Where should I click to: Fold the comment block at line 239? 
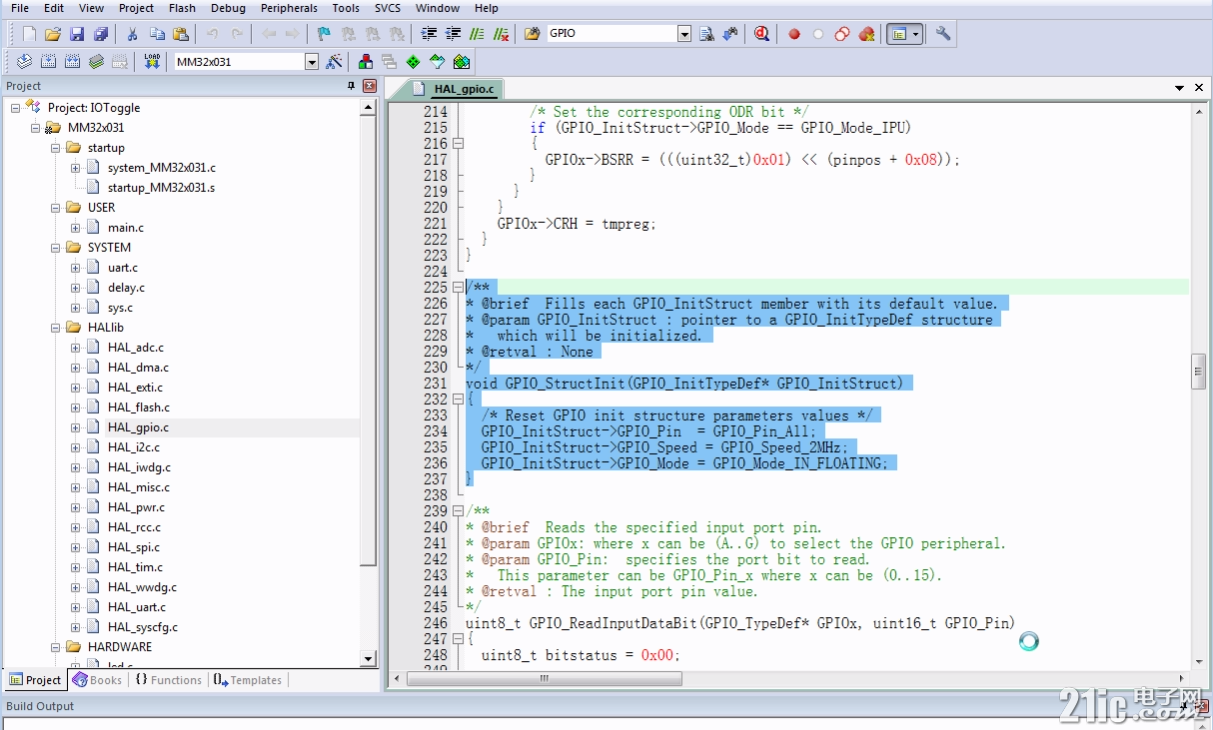(x=458, y=511)
